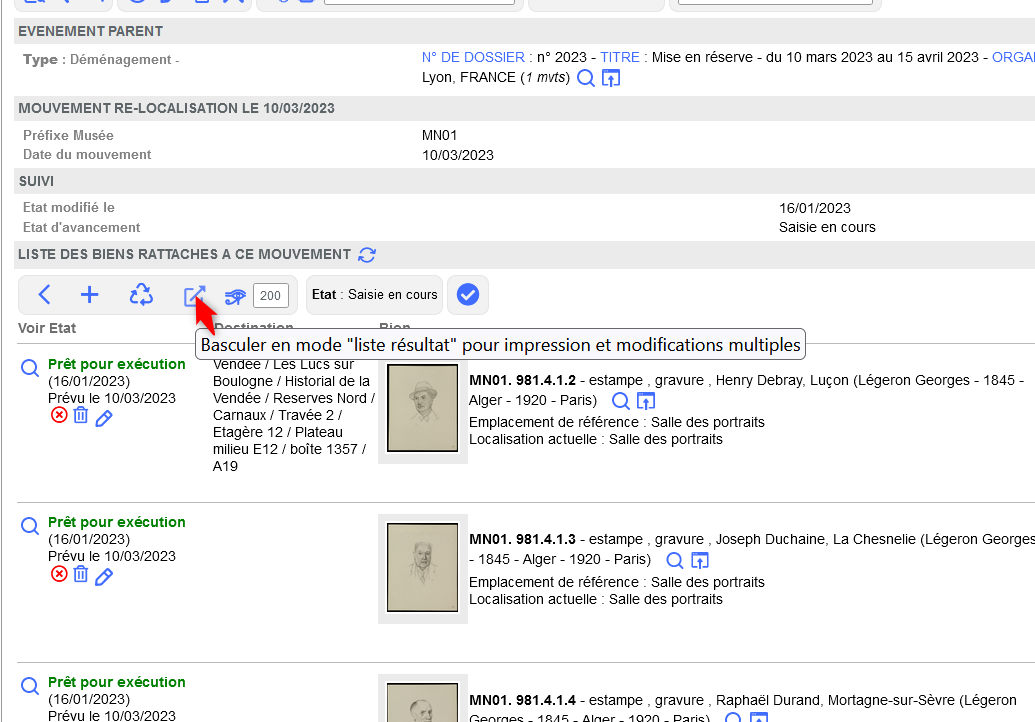
Task: Click the N° DE DOSSIER label link
Action: click(473, 57)
